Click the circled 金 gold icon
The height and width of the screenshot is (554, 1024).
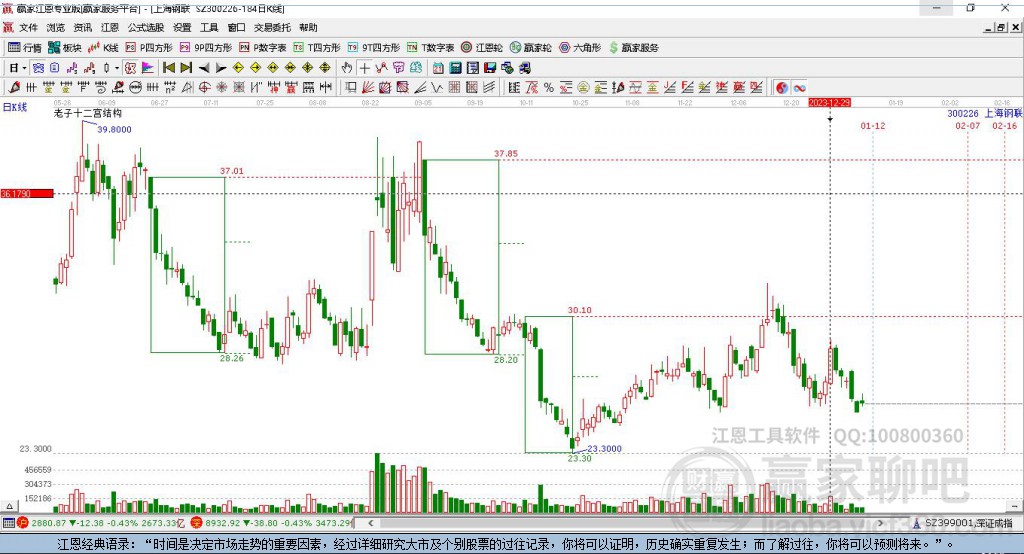point(583,88)
